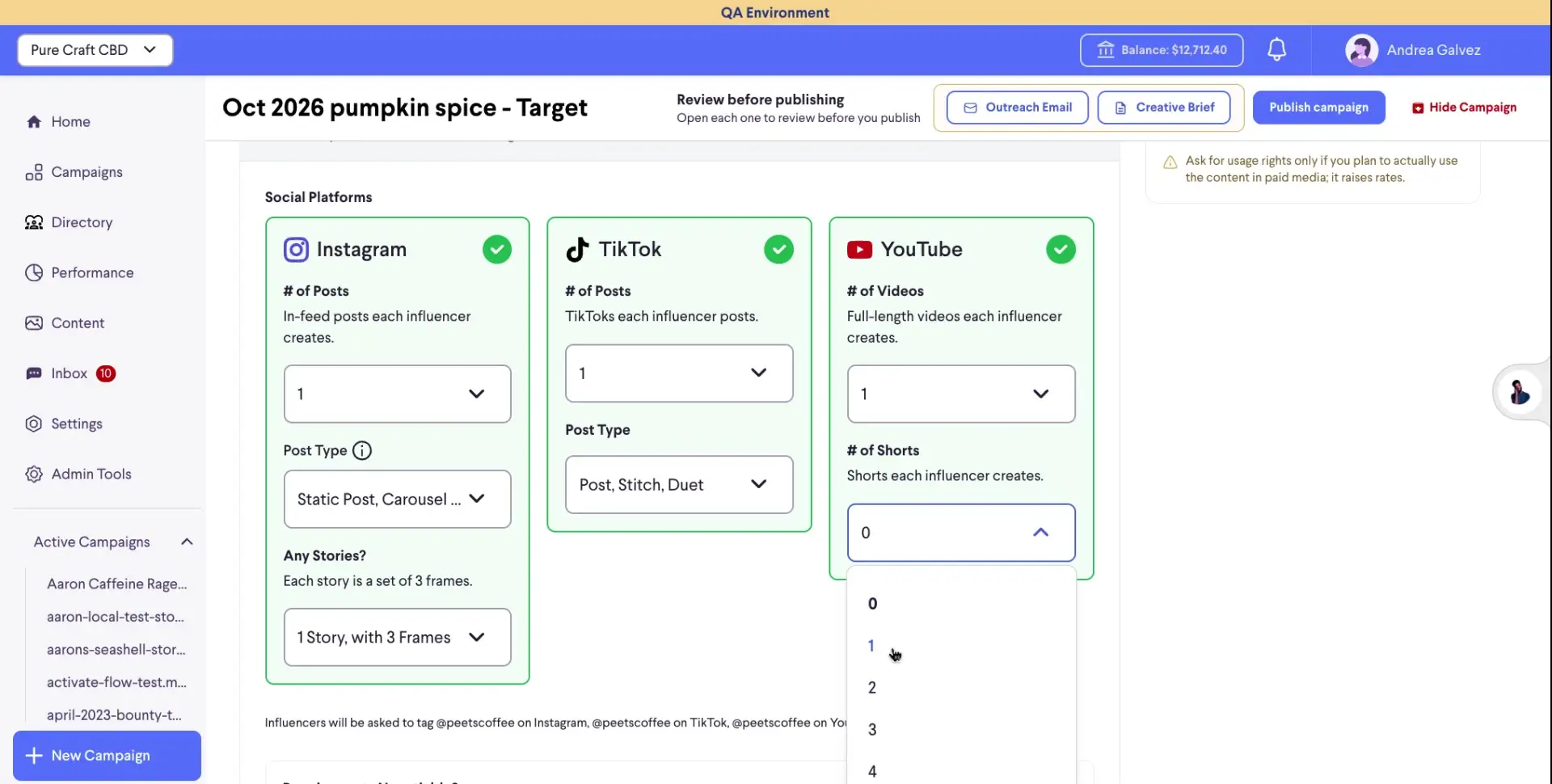Click the Performance sidebar label
Viewport: 1552px width, 784px height.
93,272
